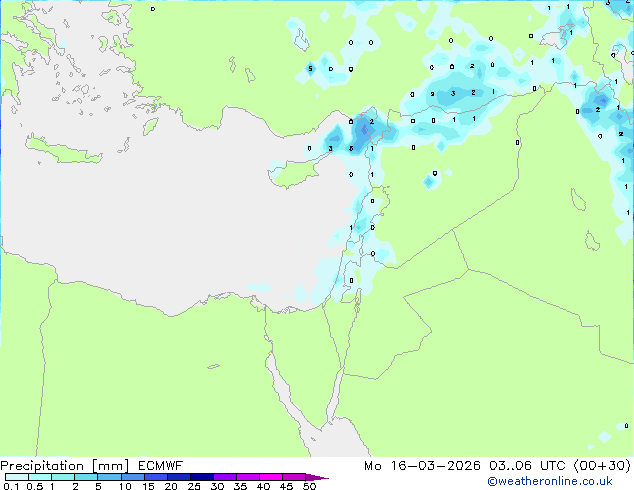The width and height of the screenshot is (634, 490).
Task: Select the purple swatch for 30–35 mm
Action: point(225,477)
